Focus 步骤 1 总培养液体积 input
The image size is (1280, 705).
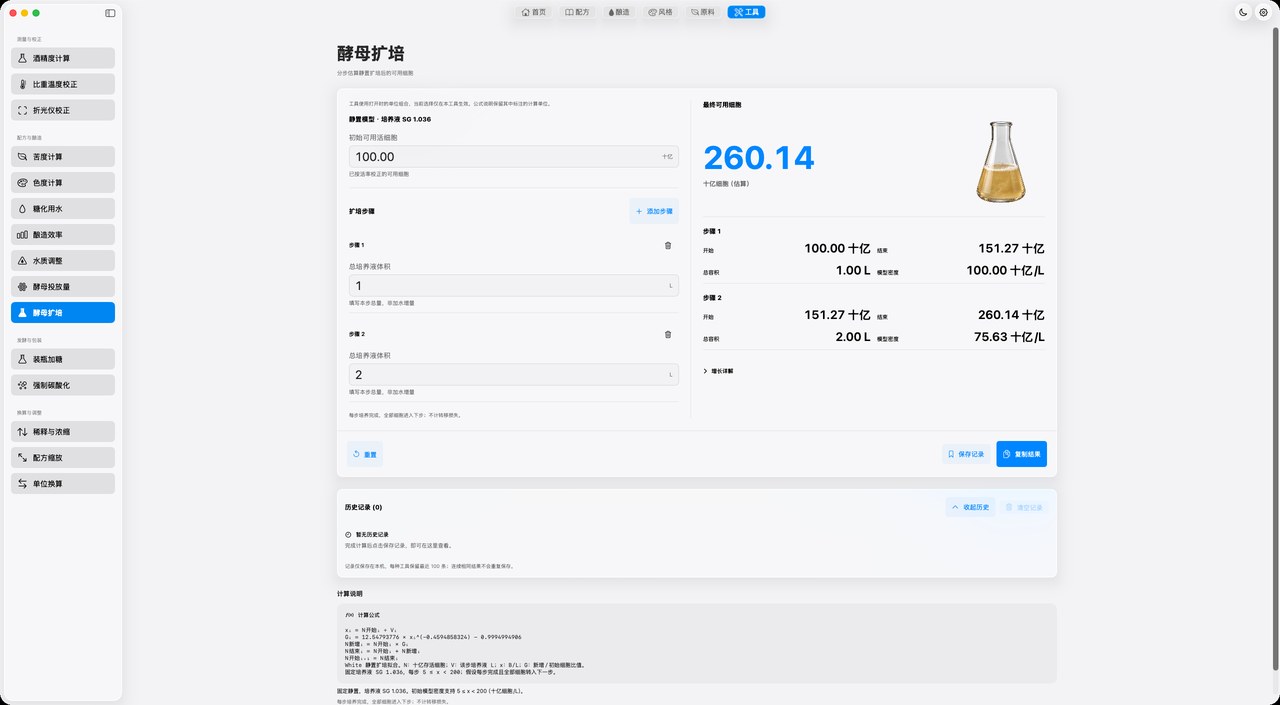pyautogui.click(x=513, y=286)
